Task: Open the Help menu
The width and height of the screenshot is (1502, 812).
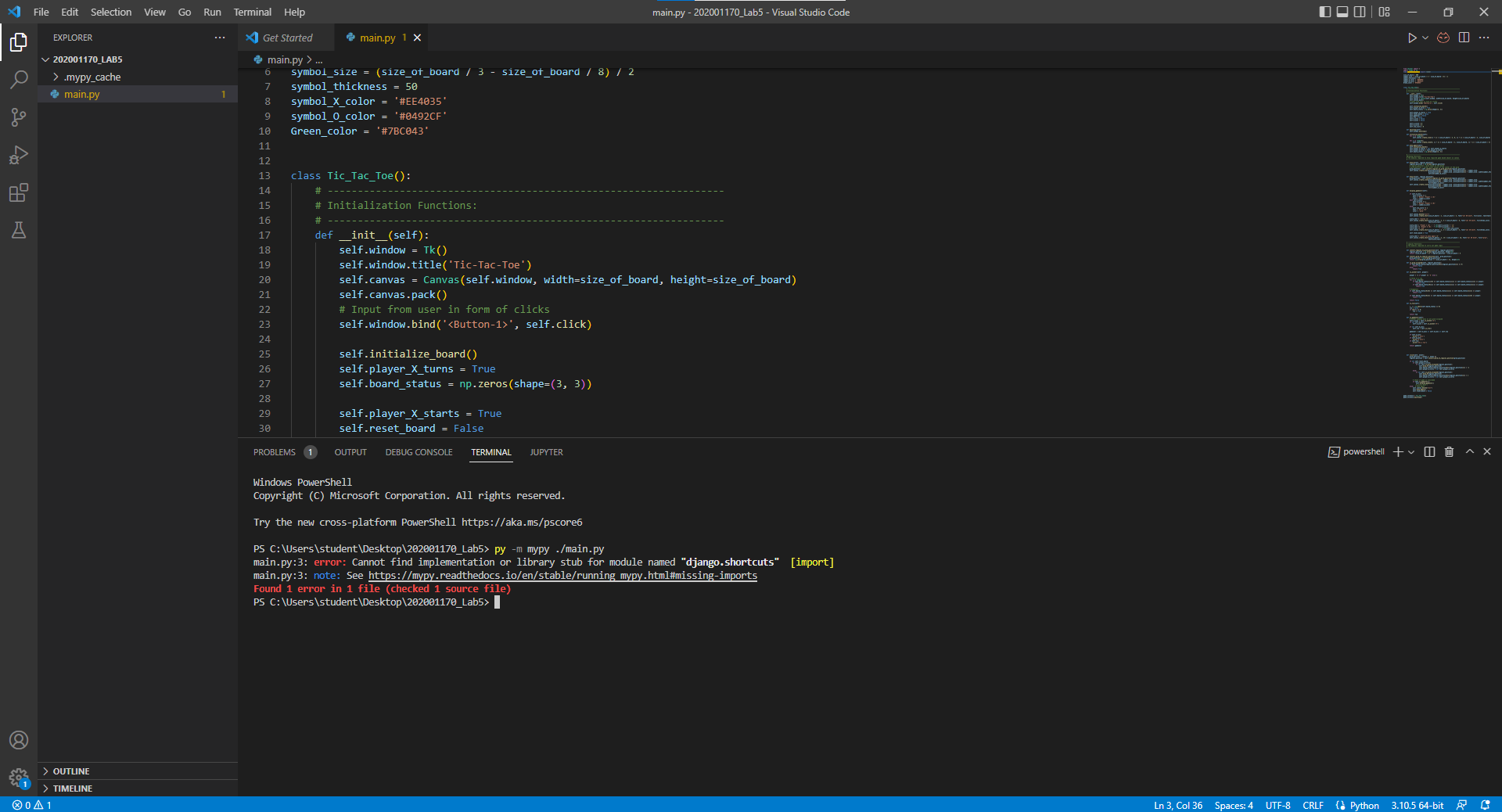Action: click(294, 12)
